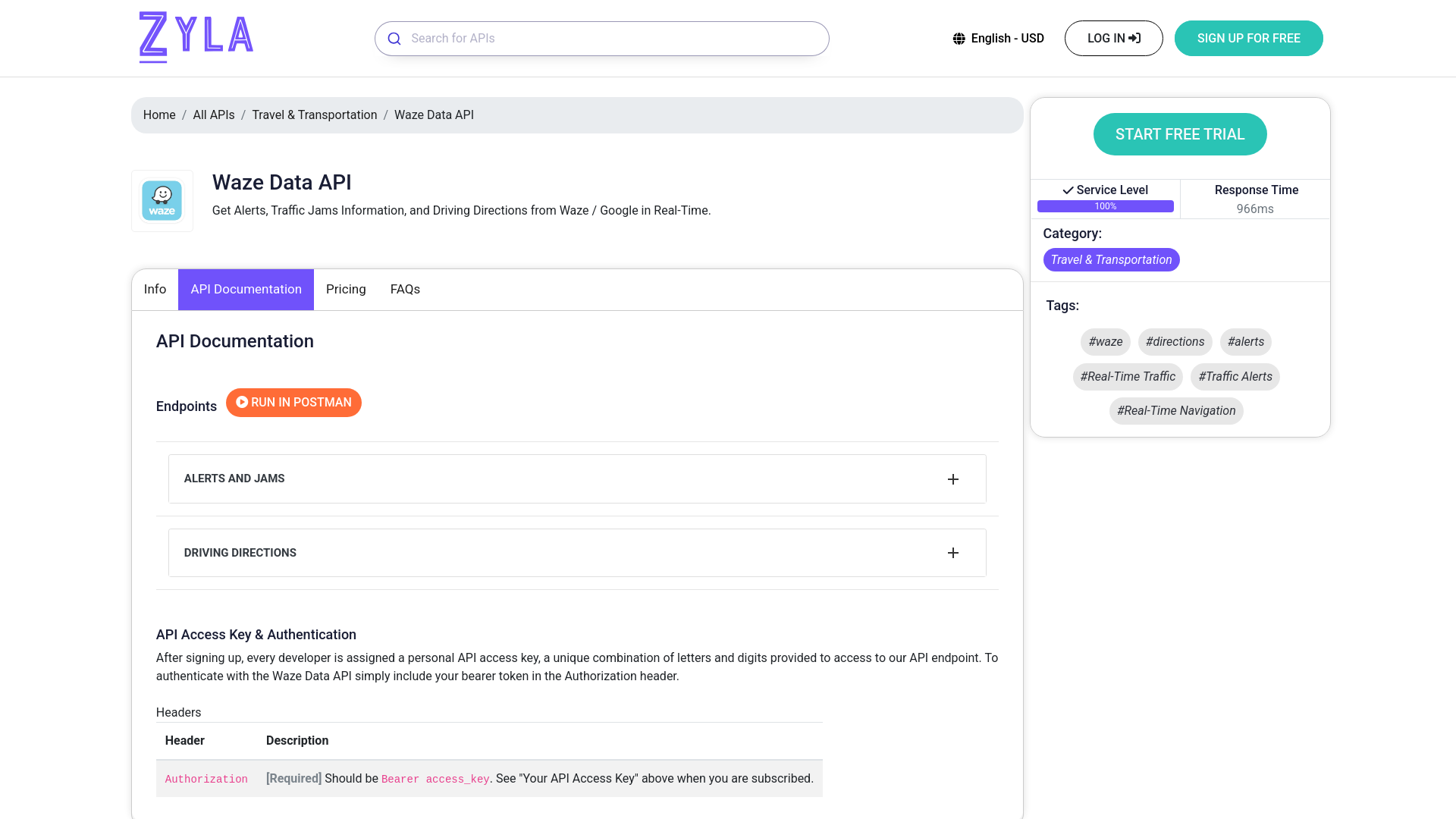Viewport: 1456px width, 819px height.
Task: Open the Pricing tab
Action: tap(346, 290)
